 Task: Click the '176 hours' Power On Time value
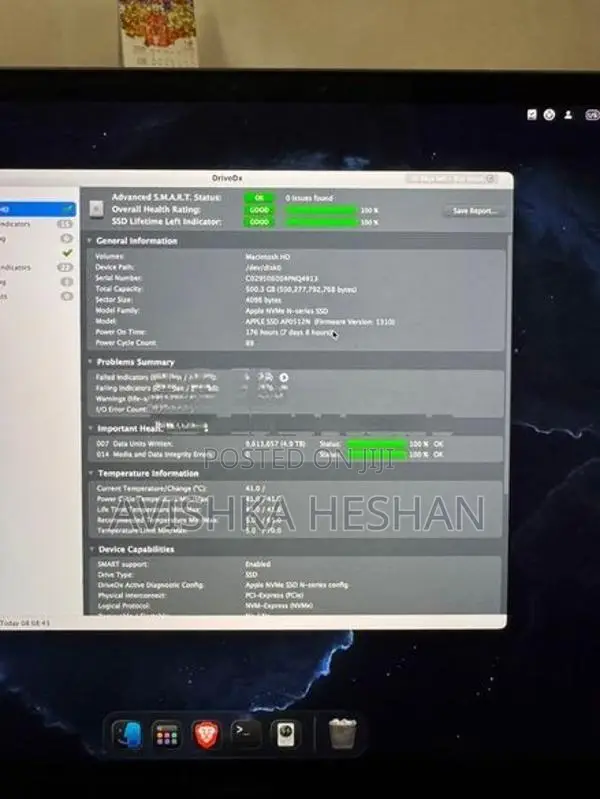tap(289, 332)
